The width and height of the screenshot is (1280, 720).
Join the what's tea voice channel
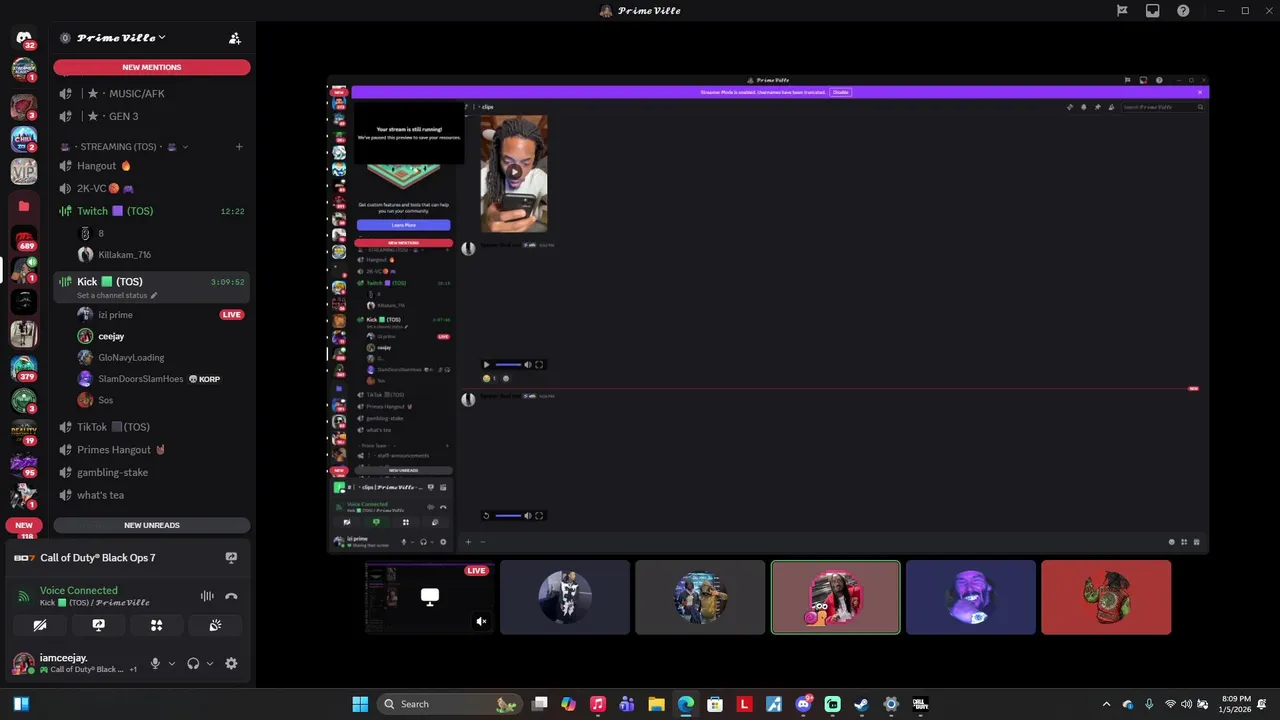coord(151,495)
